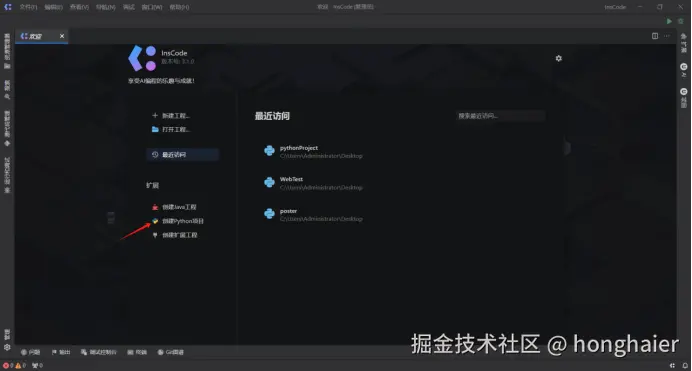Run the project with the green play icon

click(669, 21)
